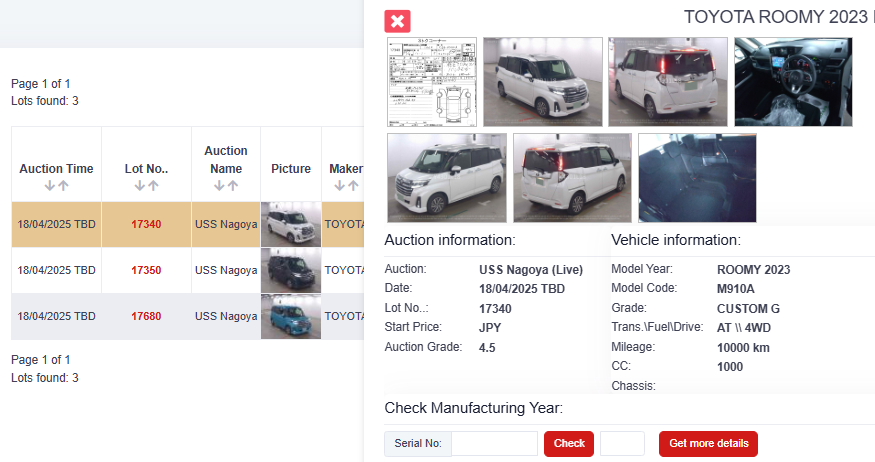Select USS Nagoya cell in lot 17350 row
The height and width of the screenshot is (462, 875).
(226, 271)
